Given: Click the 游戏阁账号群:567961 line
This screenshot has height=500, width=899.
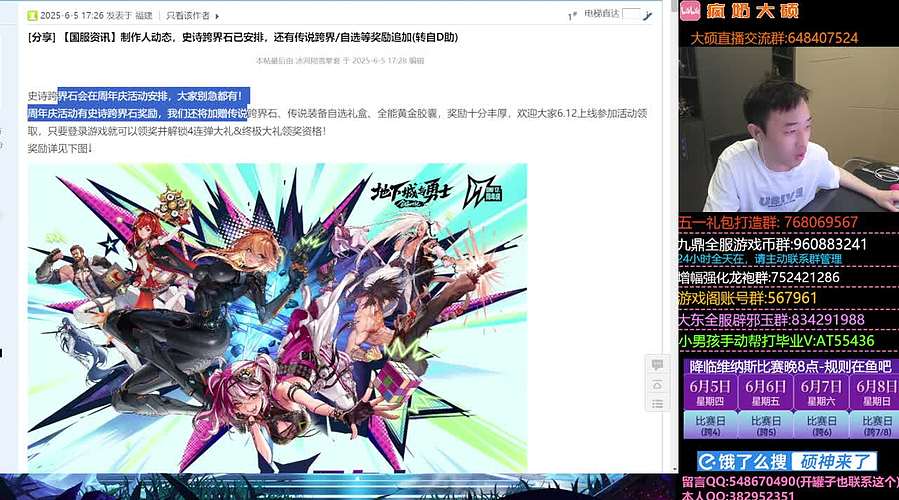Looking at the screenshot, I should [x=748, y=298].
